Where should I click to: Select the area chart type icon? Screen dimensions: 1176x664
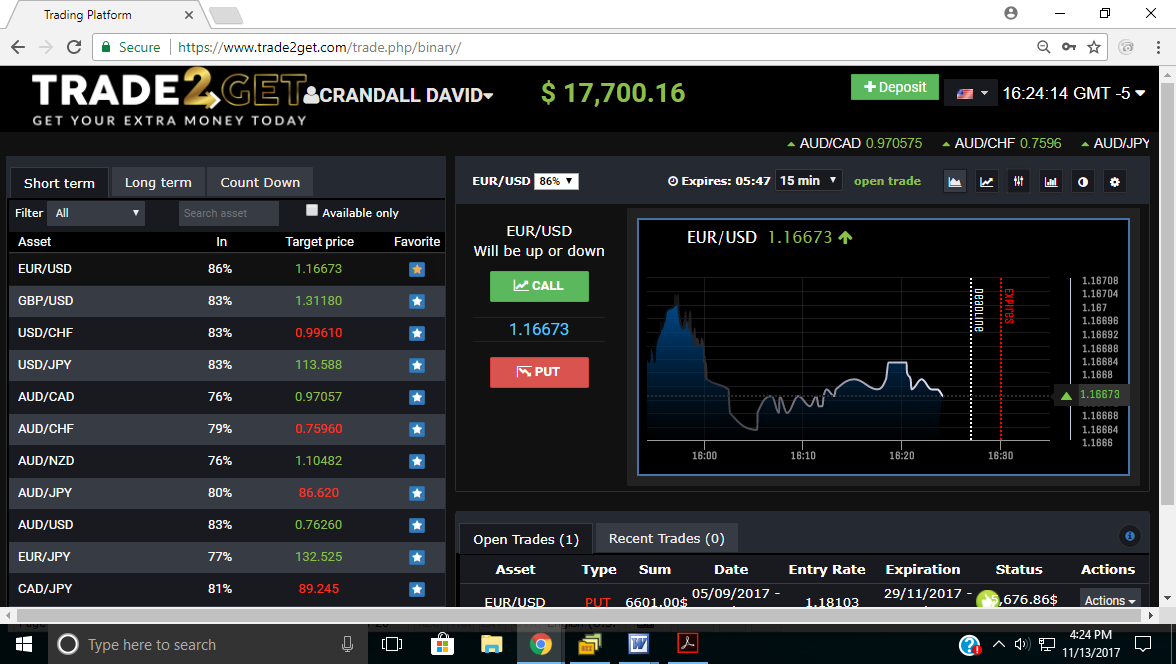(x=955, y=182)
